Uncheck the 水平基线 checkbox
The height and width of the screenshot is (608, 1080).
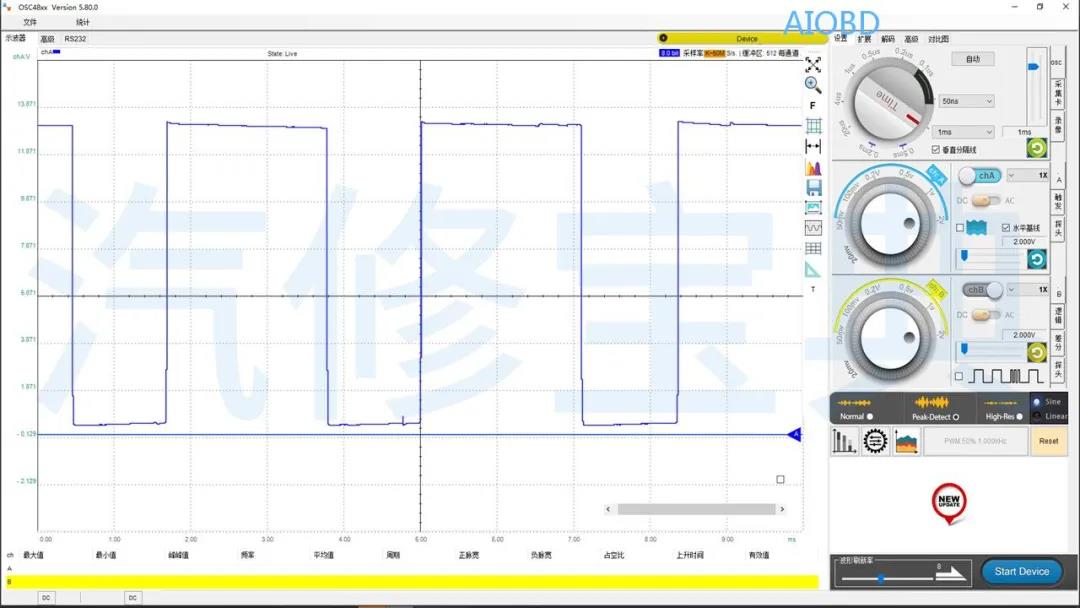pos(1006,227)
